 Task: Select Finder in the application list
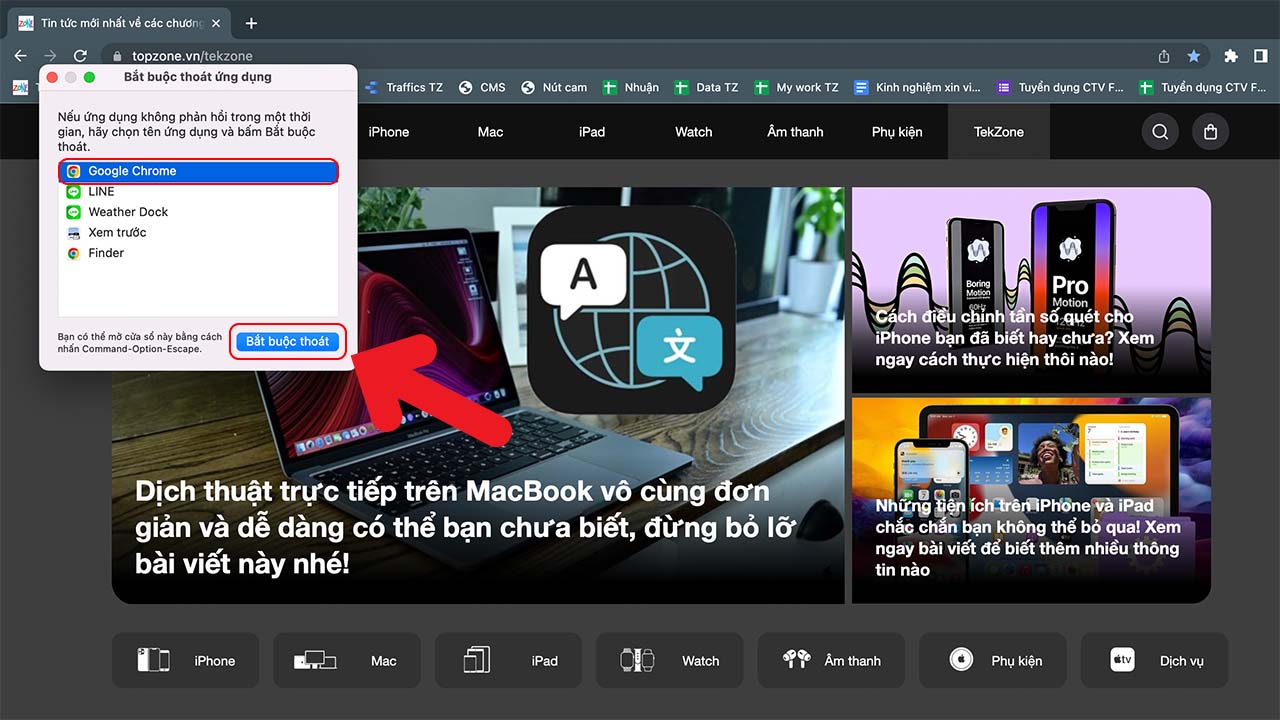[198, 253]
